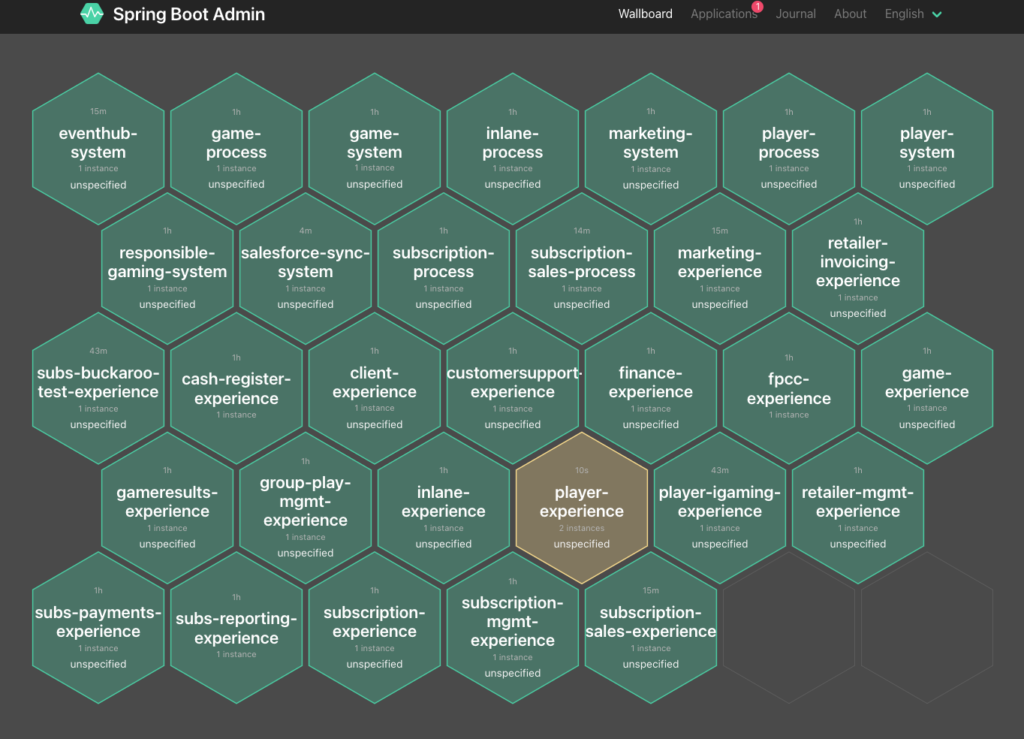The width and height of the screenshot is (1024, 739).
Task: Open the Journal page
Action: tap(796, 14)
